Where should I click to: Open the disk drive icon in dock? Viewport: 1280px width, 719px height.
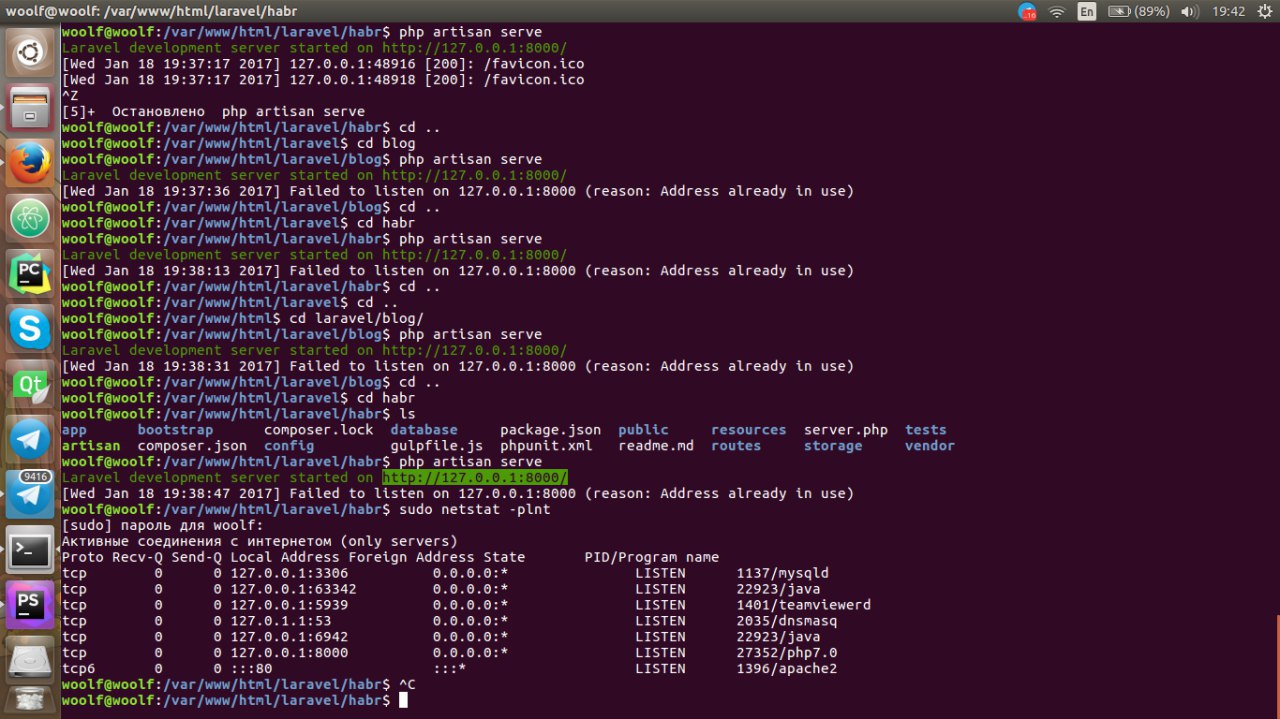click(x=30, y=658)
